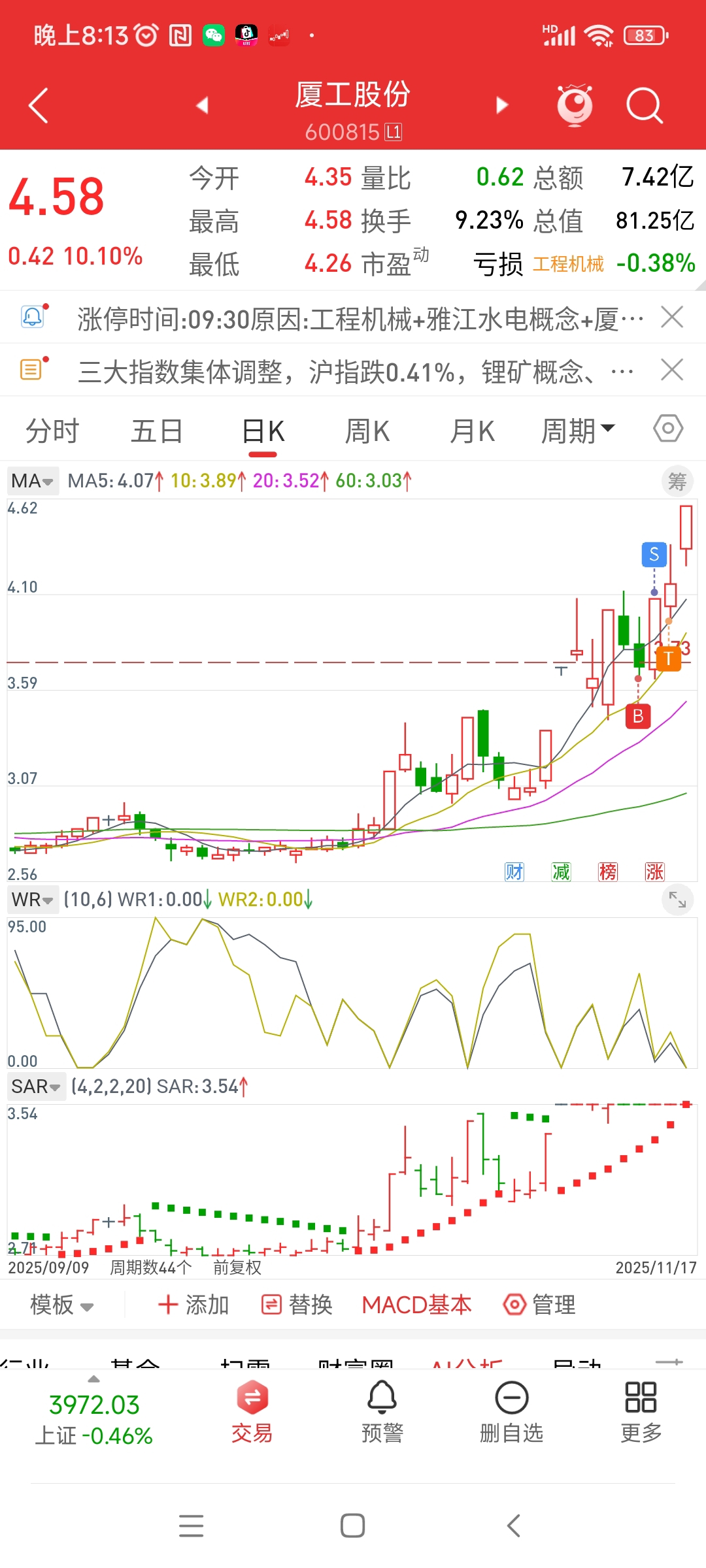Tap the 减 event tag on chart
Screen dimensions: 706x1568
pyautogui.click(x=561, y=872)
